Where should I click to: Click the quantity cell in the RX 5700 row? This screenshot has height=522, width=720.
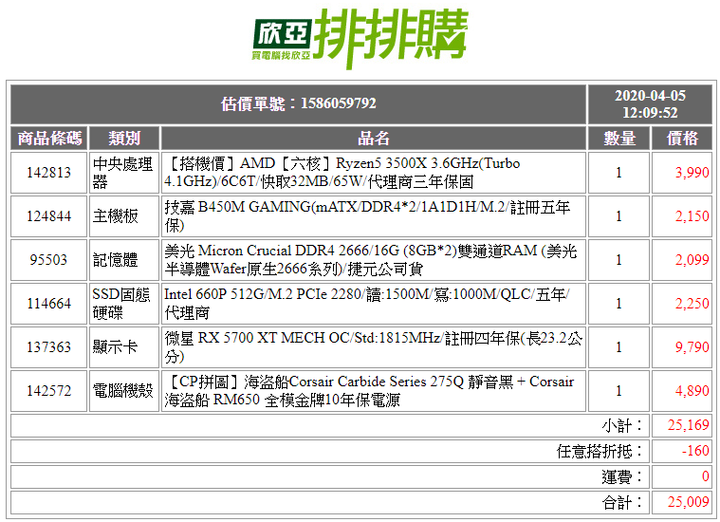point(619,347)
